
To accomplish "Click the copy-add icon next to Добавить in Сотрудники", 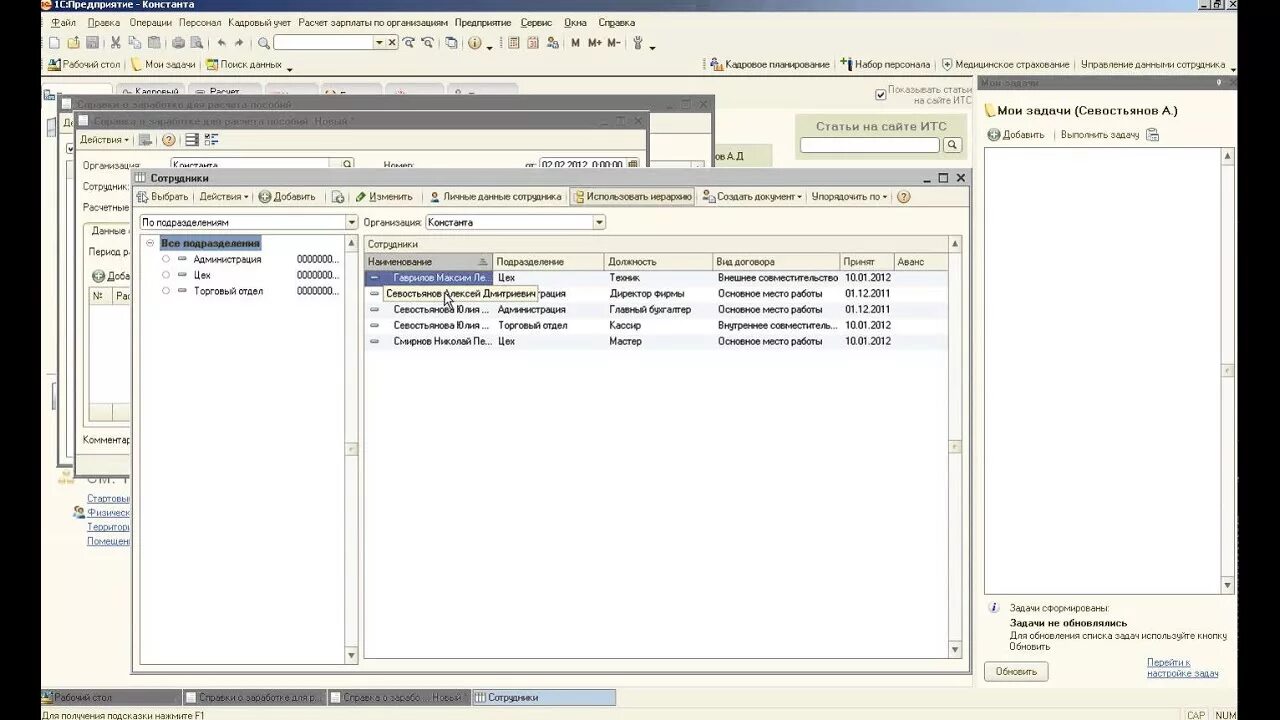I will coord(338,197).
